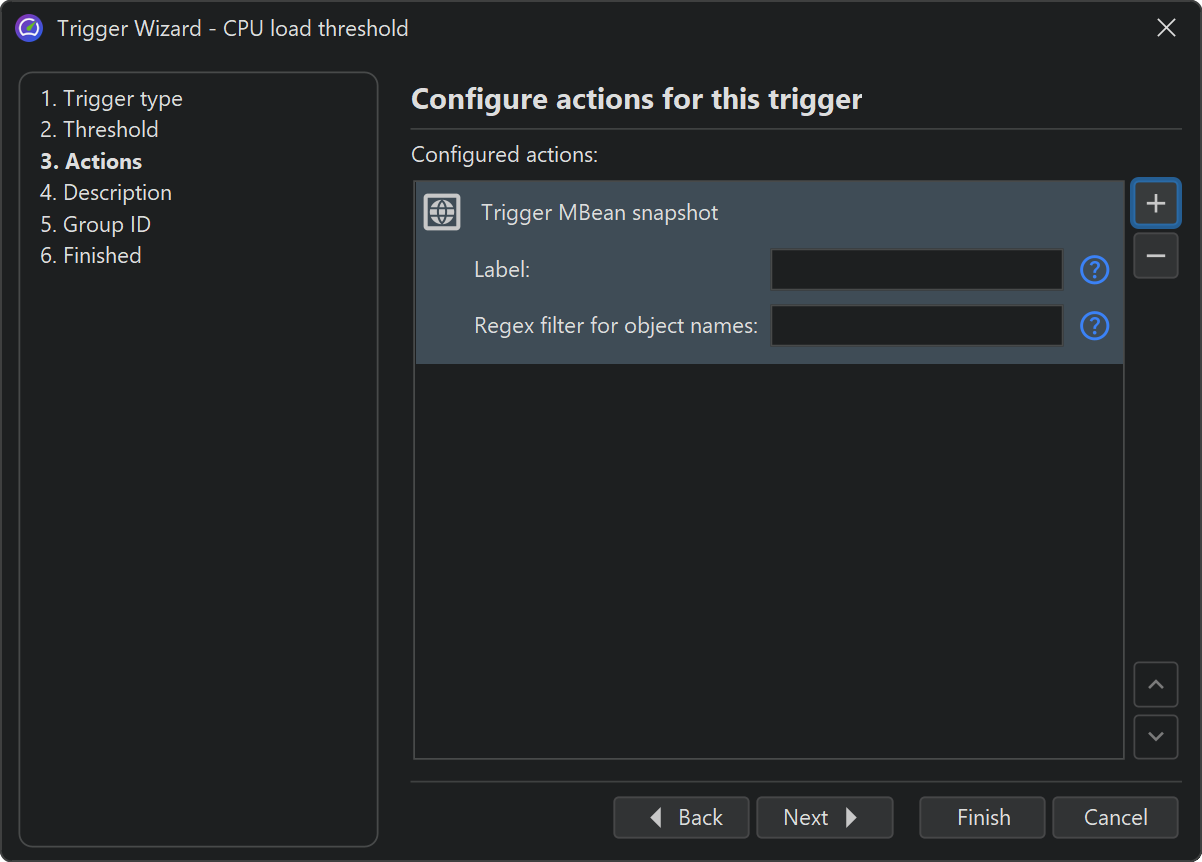Click the Trigger MBean snapshot globe icon

(x=442, y=212)
